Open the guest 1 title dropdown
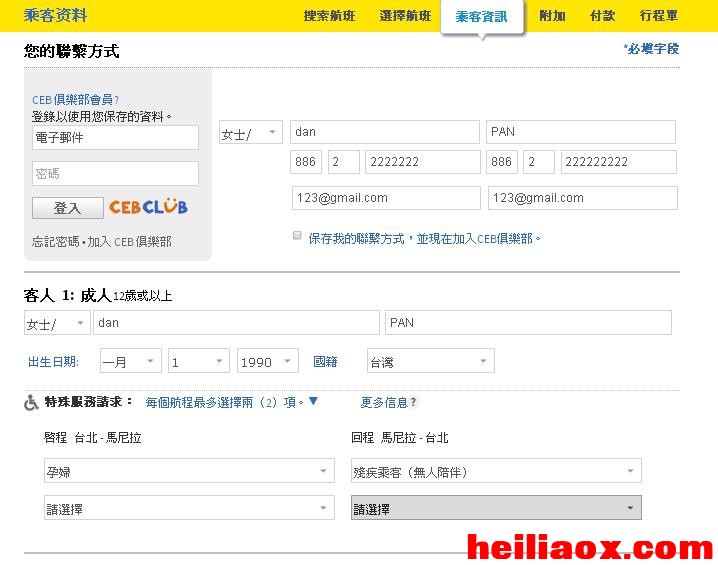The height and width of the screenshot is (565, 718). (57, 323)
